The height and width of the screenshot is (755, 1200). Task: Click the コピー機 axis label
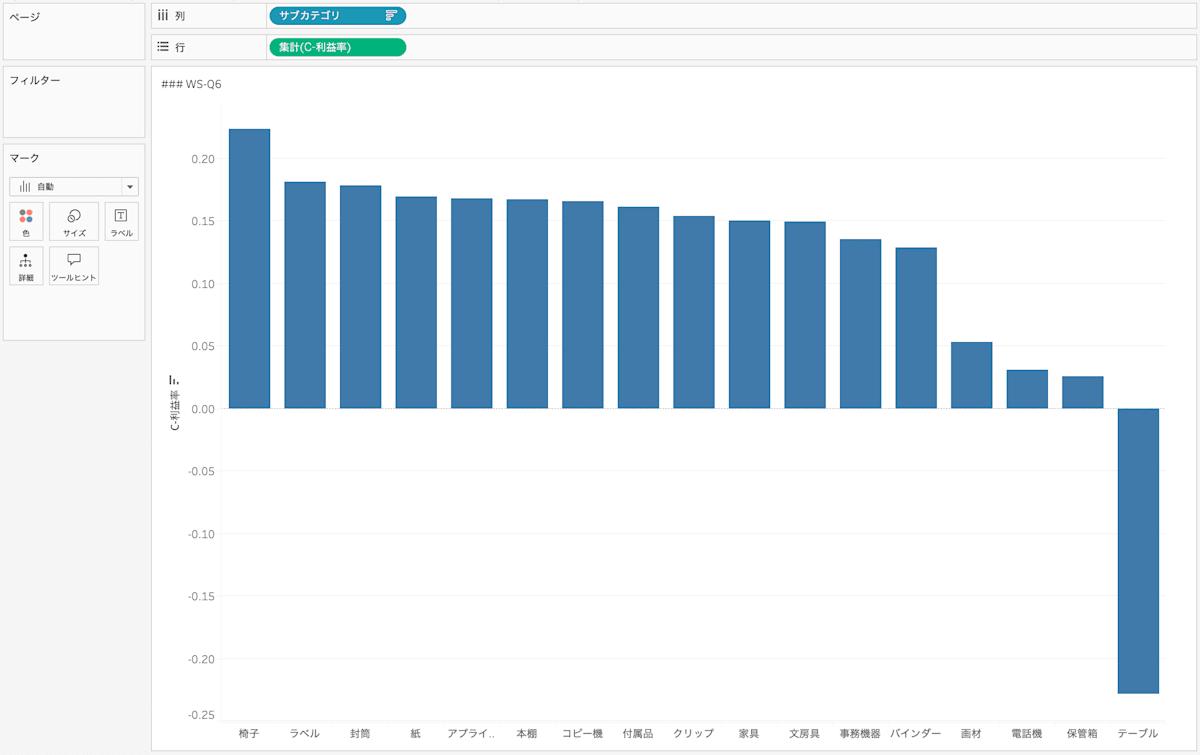(x=582, y=733)
